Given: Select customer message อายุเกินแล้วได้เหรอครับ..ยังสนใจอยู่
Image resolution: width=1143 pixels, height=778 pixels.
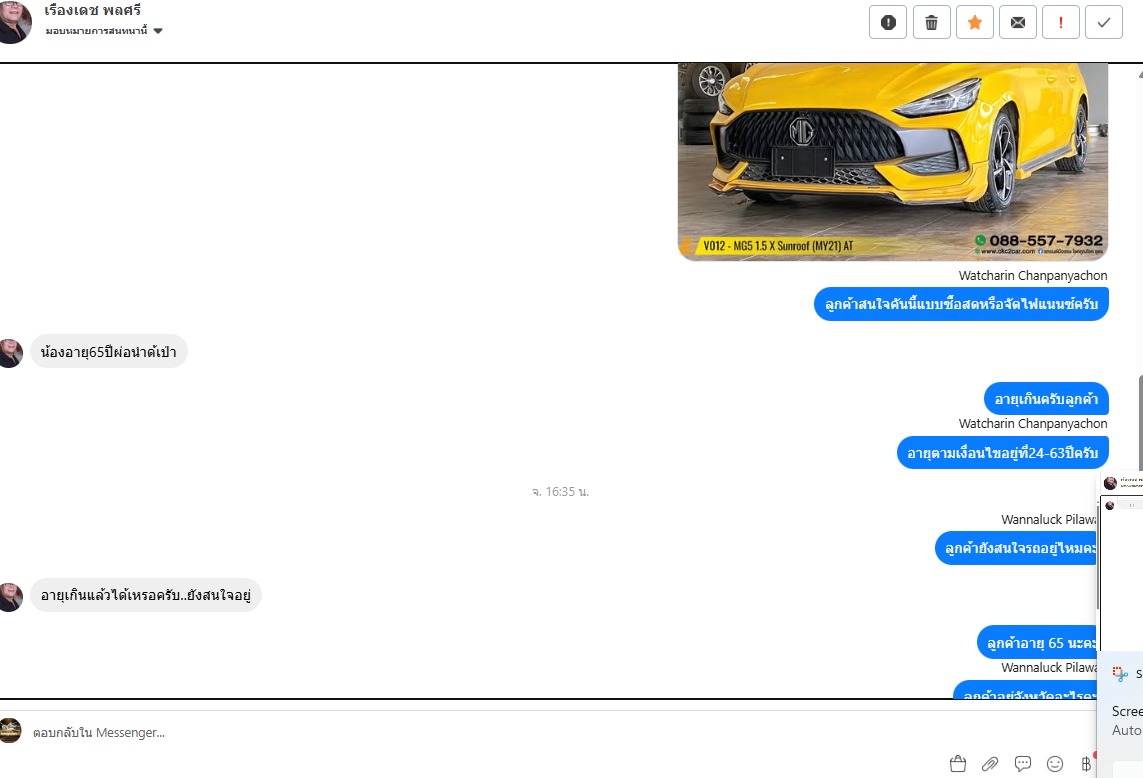Looking at the screenshot, I should click(146, 595).
